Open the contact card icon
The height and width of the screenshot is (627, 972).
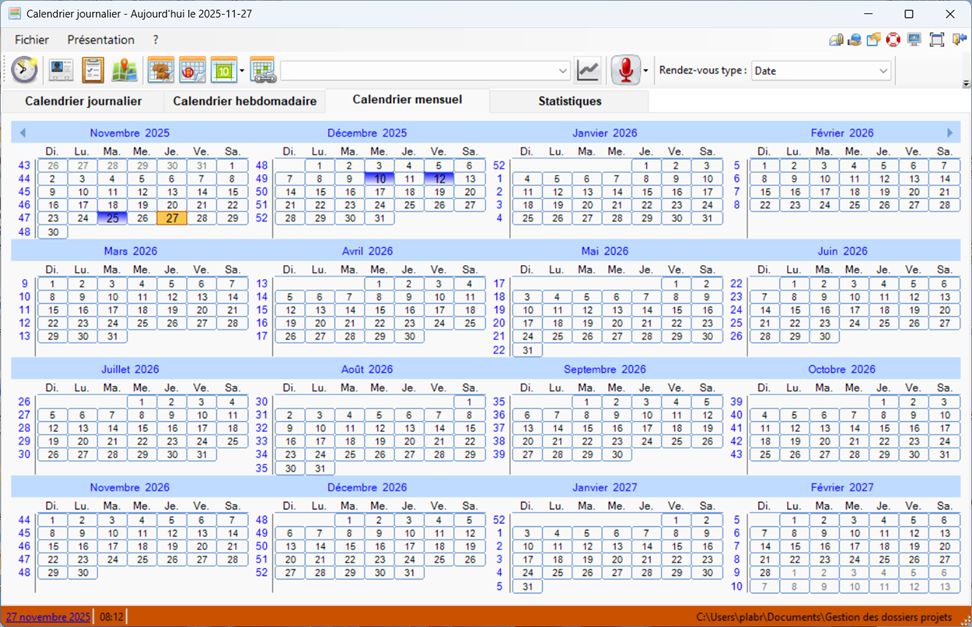coord(62,70)
